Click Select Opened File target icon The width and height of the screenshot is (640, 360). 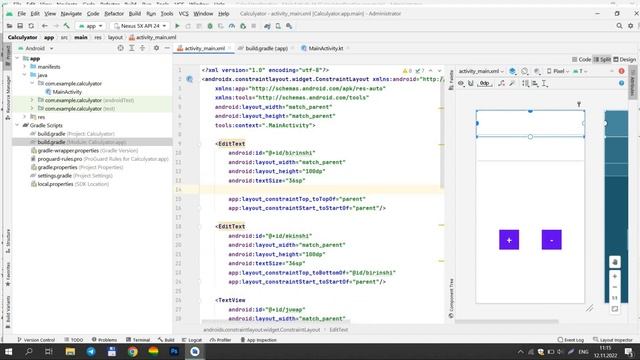pyautogui.click(x=120, y=48)
